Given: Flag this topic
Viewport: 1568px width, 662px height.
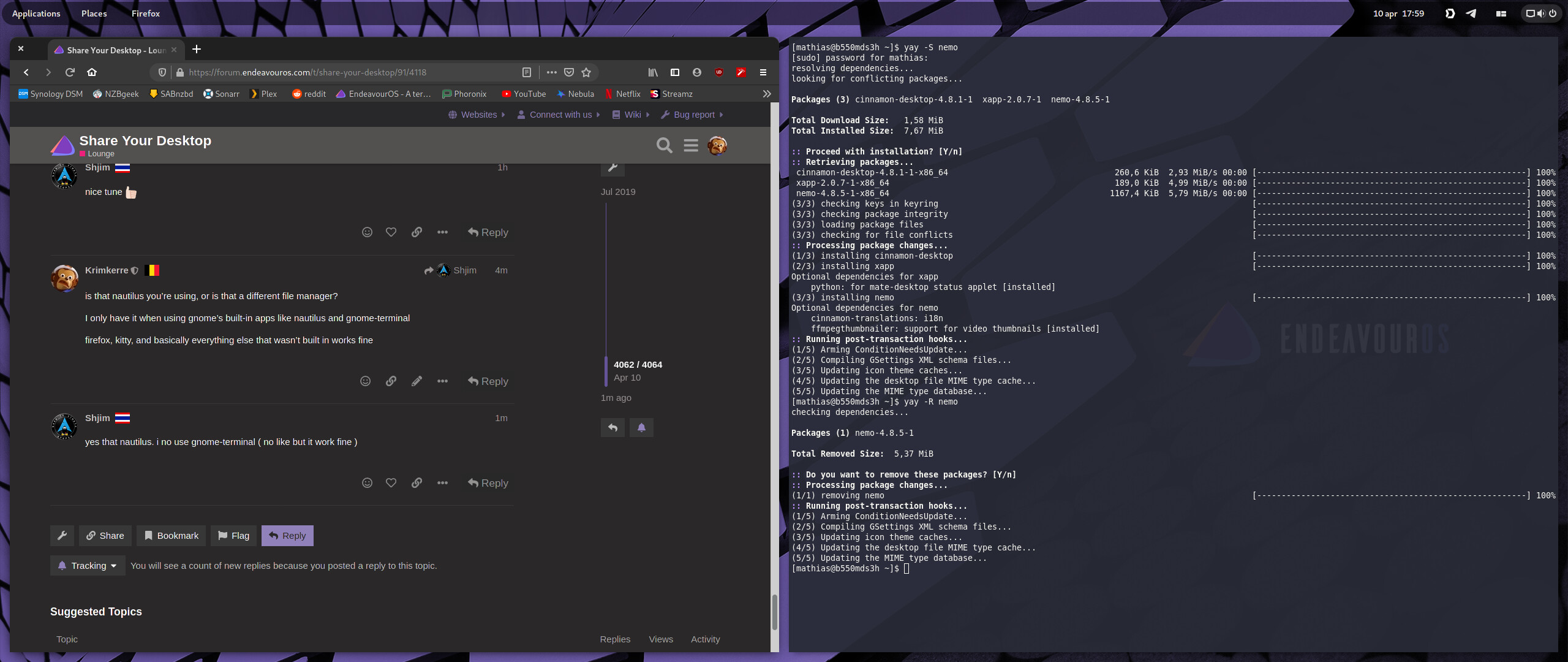Looking at the screenshot, I should 234,536.
